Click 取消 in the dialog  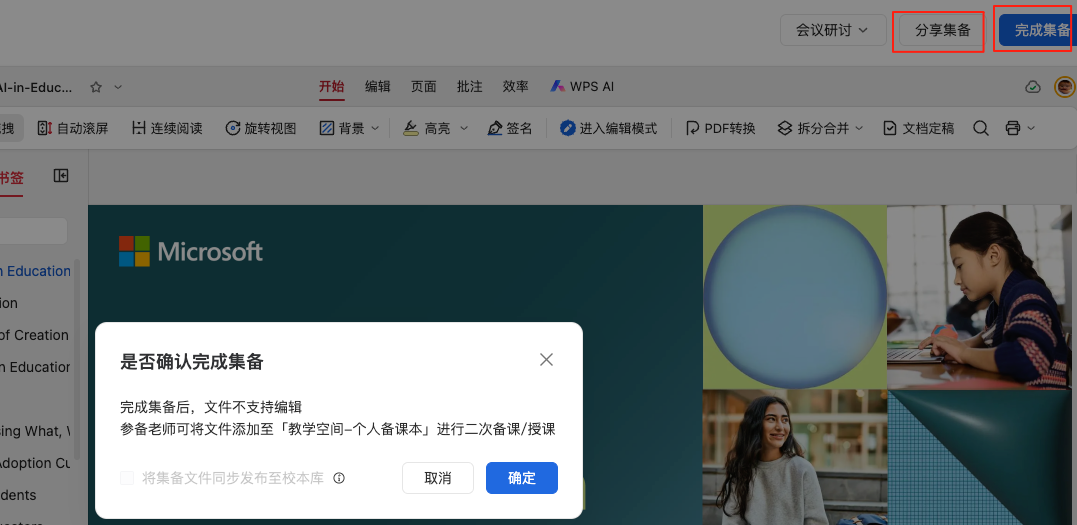tap(438, 478)
